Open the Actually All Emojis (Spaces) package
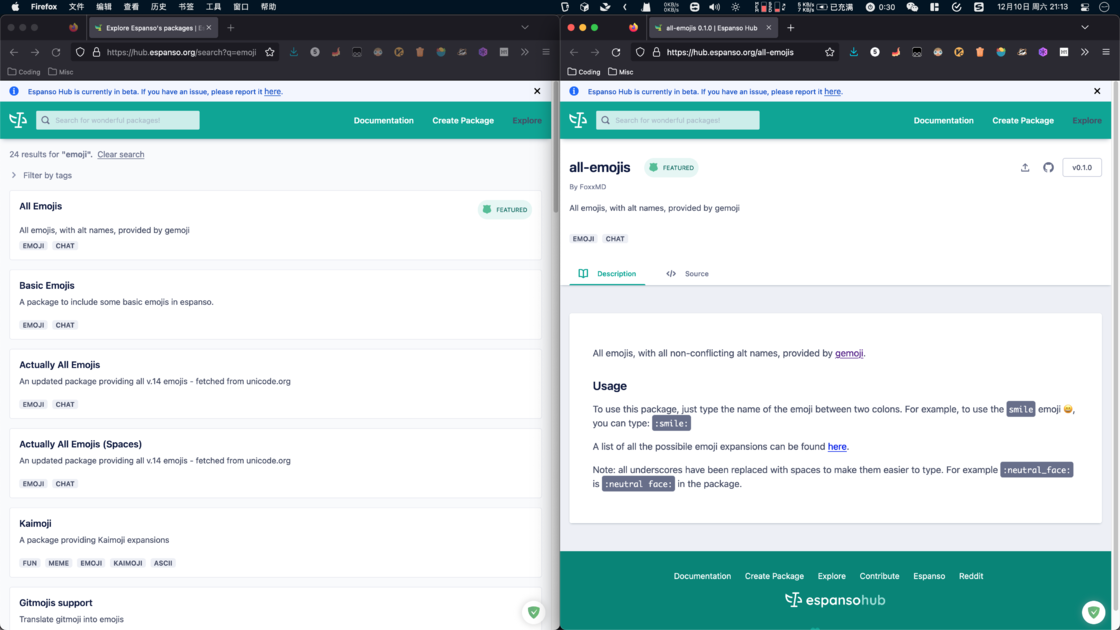This screenshot has width=1120, height=630. 80,444
